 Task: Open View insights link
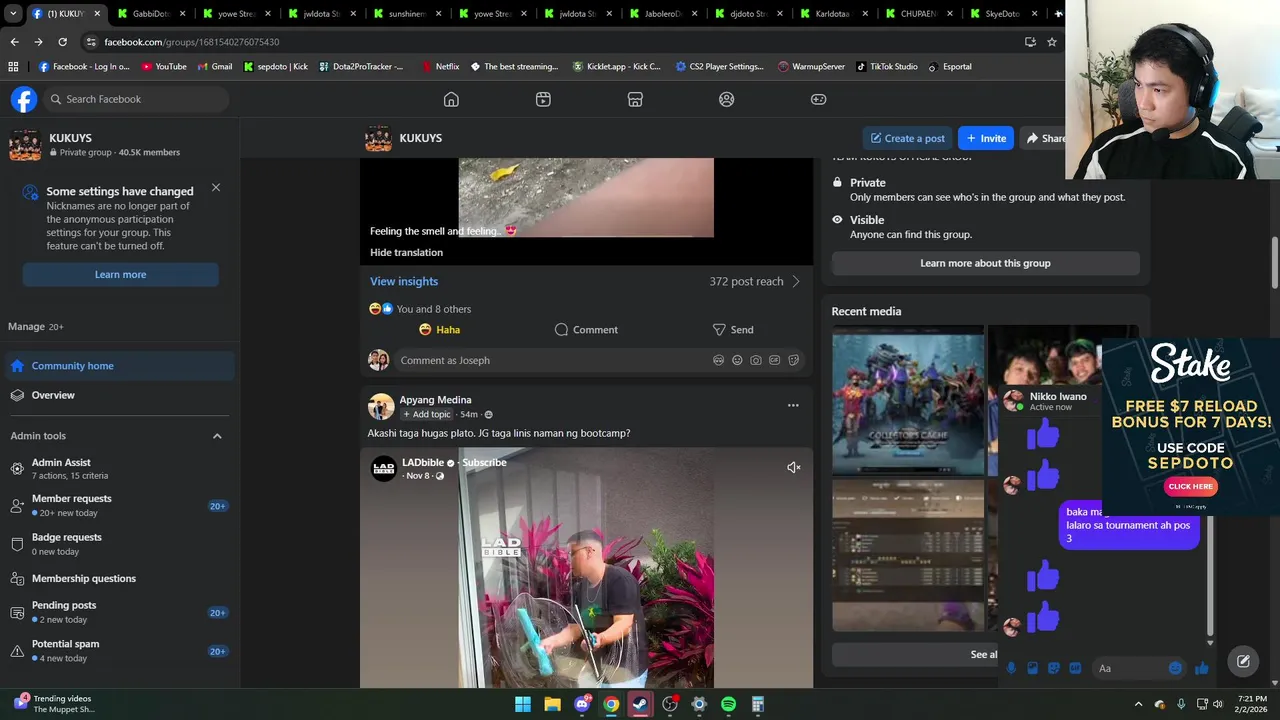point(404,281)
